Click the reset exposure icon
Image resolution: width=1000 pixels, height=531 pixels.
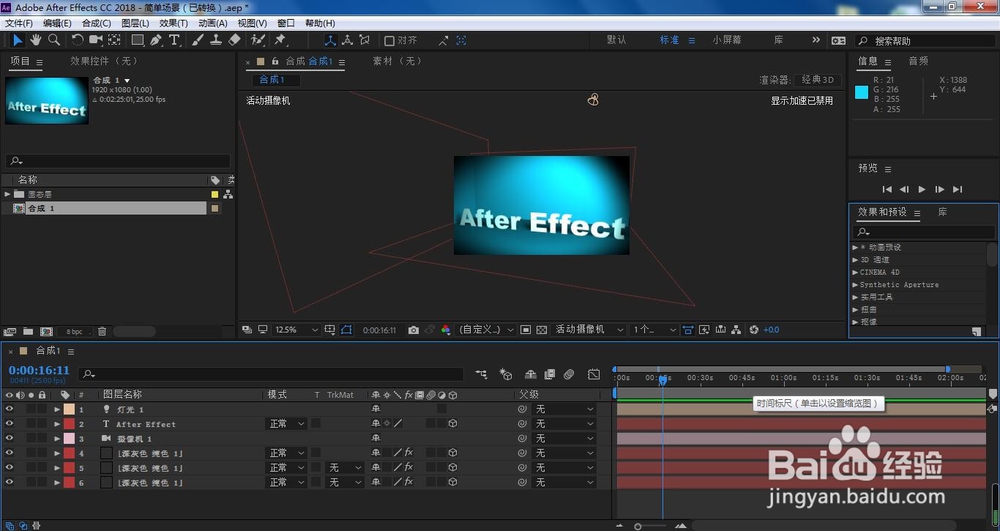click(754, 330)
